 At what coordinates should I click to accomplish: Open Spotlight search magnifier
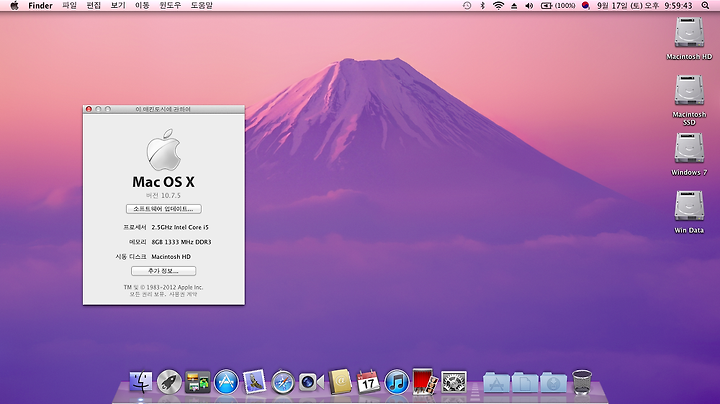click(x=705, y=6)
